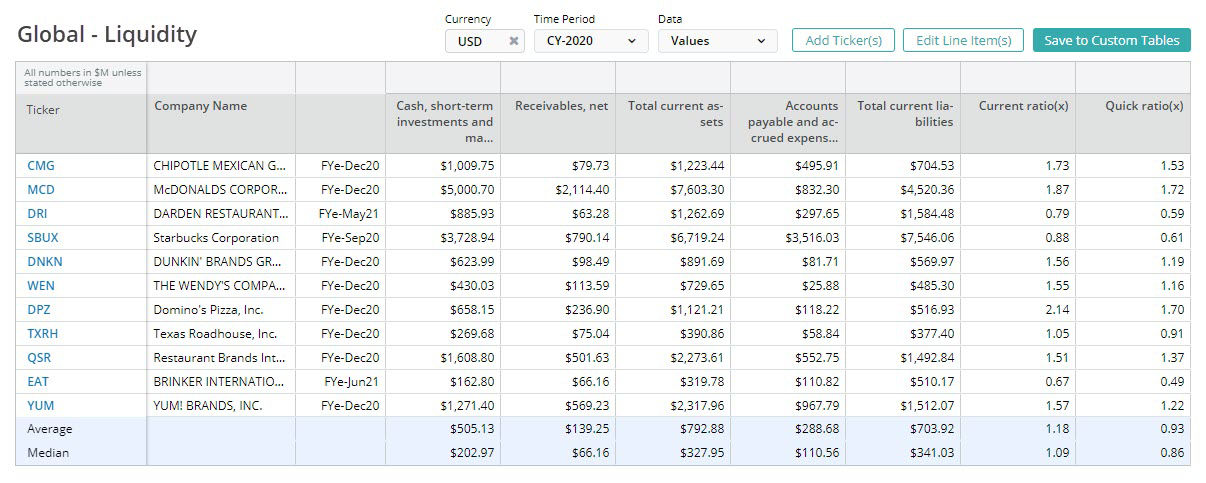Screen dimensions: 1206x483
Task: Click the Total current liabilities column header
Action: (x=903, y=122)
